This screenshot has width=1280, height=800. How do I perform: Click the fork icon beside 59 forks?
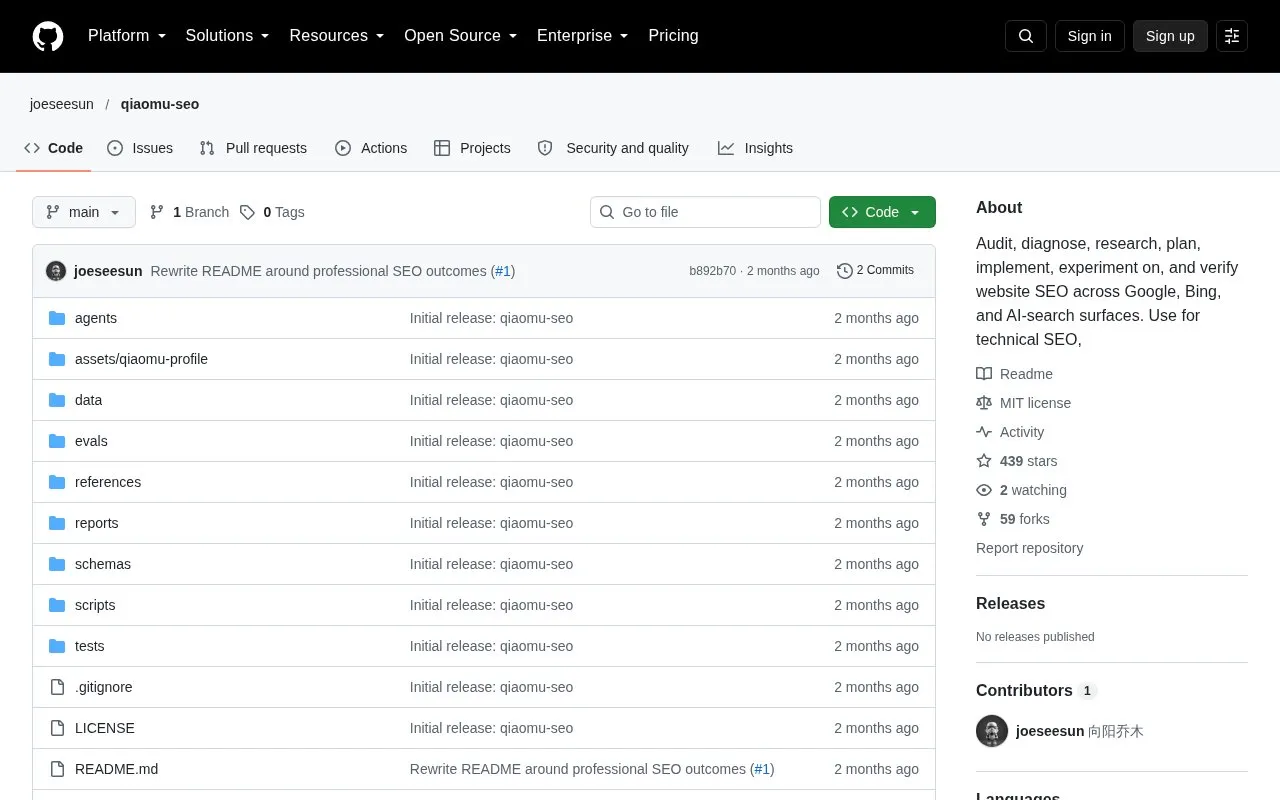[984, 519]
